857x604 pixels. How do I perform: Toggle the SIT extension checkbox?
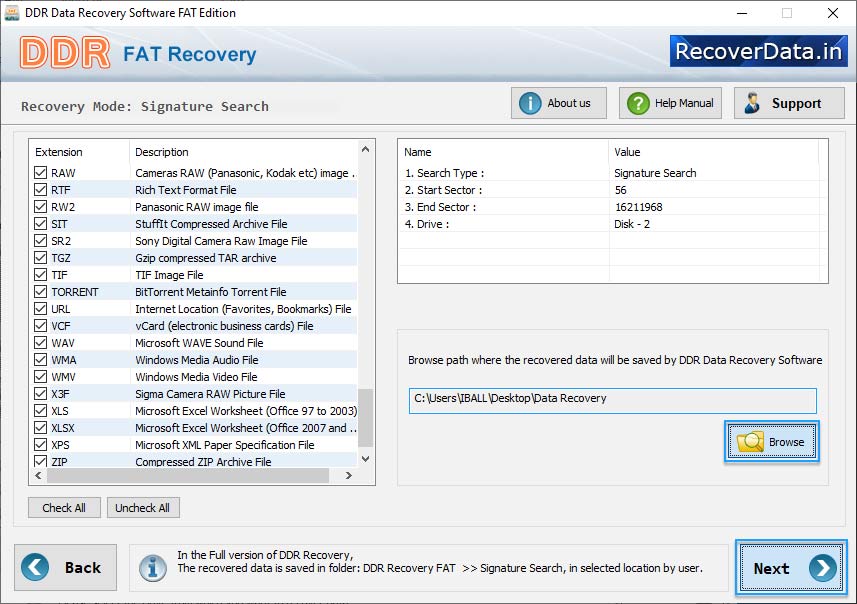40,224
